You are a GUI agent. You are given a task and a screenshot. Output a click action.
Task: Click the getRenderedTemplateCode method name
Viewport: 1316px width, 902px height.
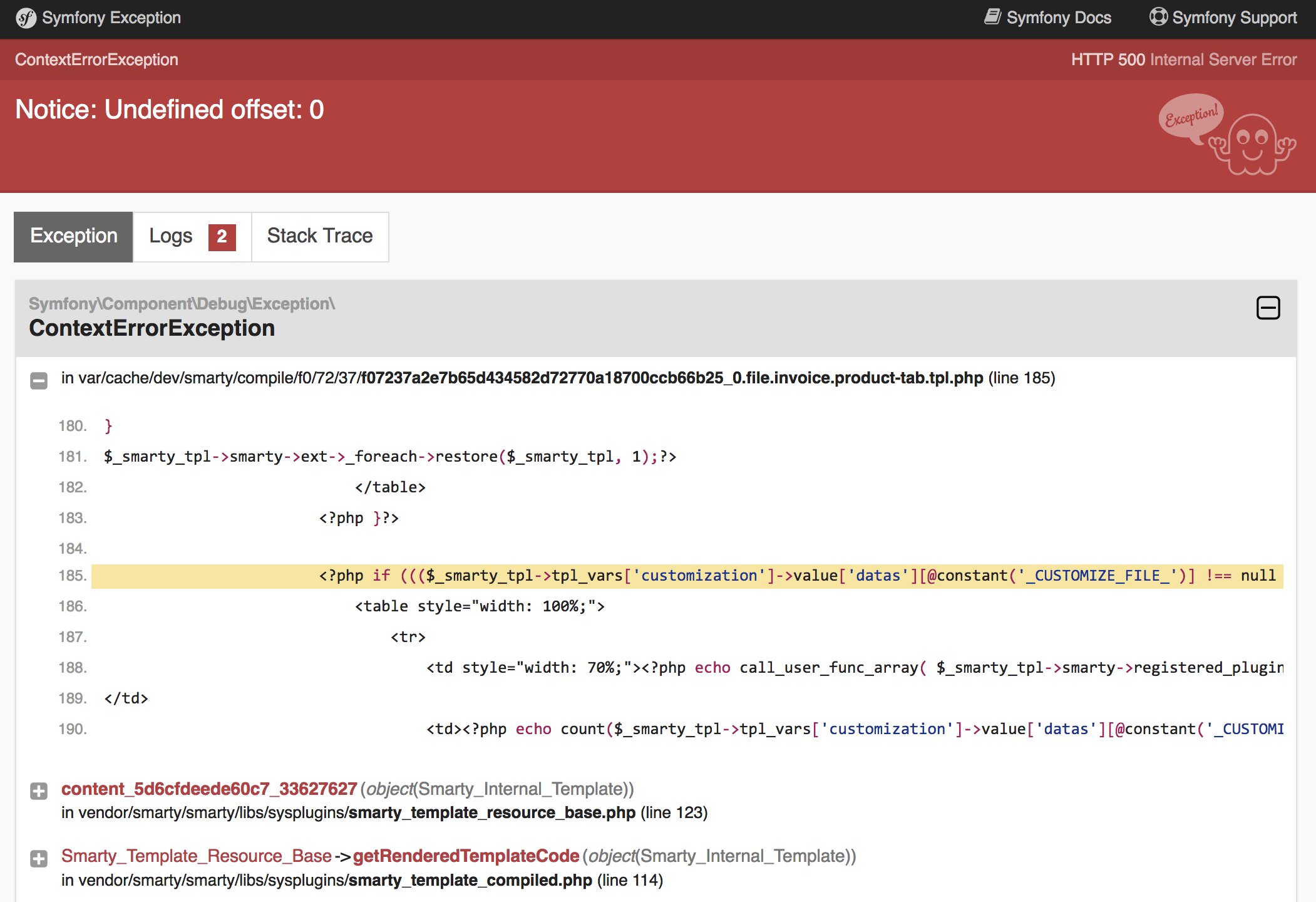pos(466,856)
